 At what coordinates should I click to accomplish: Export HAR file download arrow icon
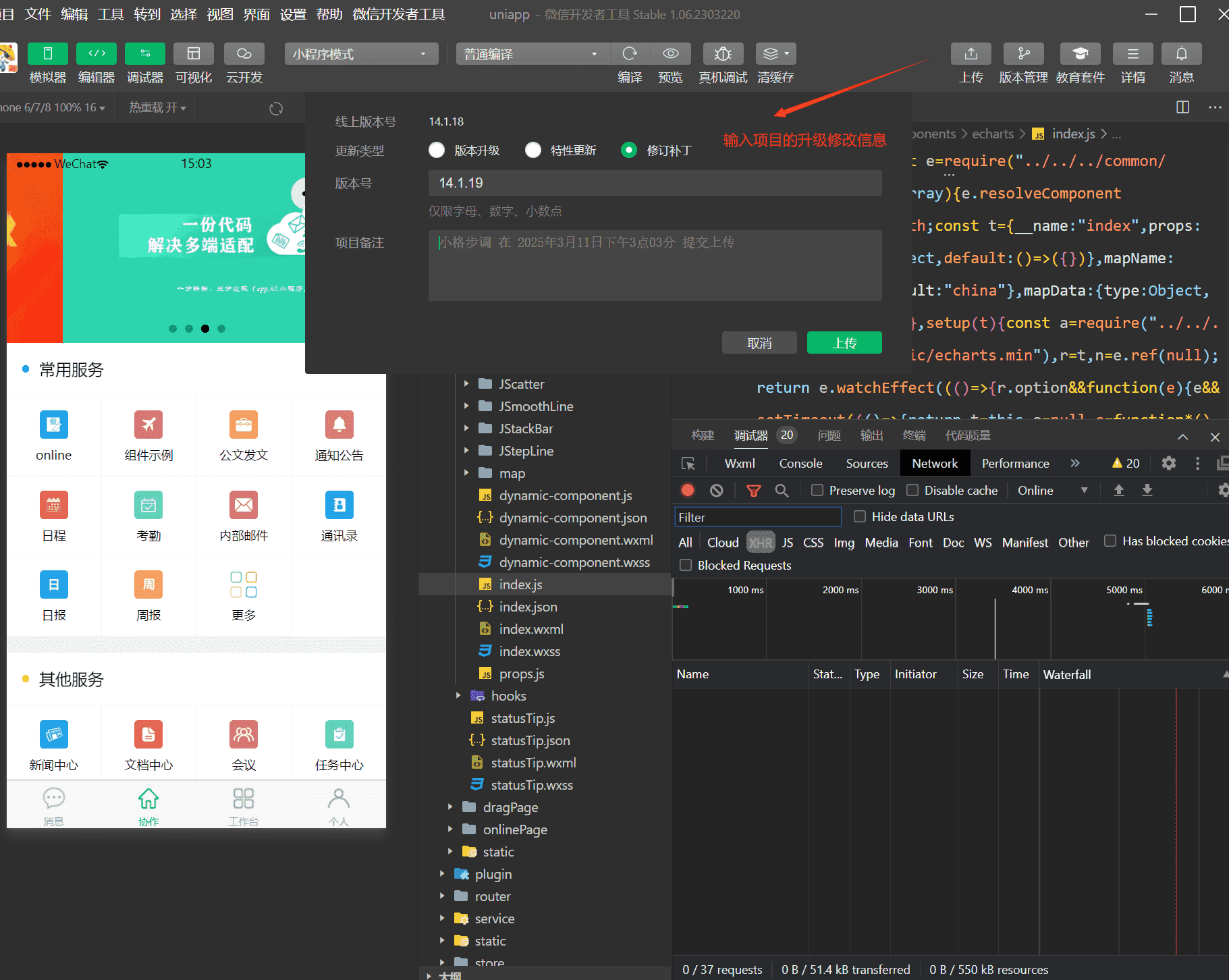1147,490
